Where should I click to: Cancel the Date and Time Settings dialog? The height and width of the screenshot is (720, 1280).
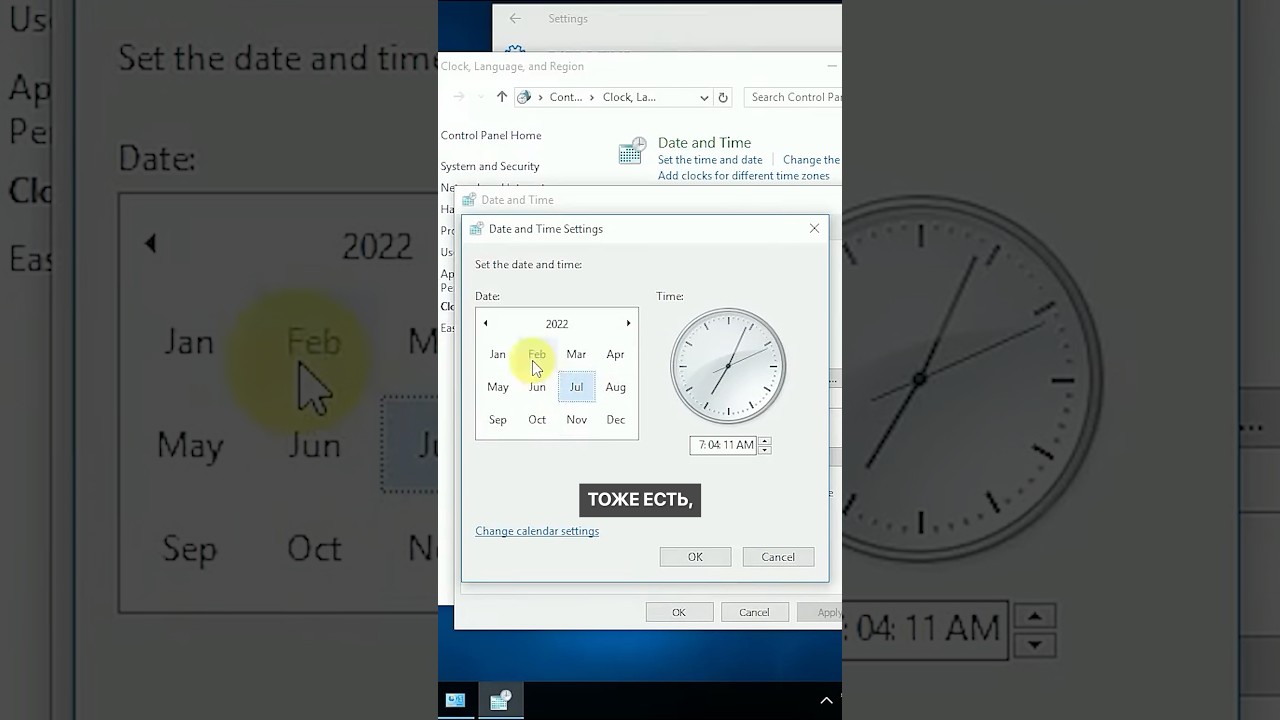tap(778, 557)
